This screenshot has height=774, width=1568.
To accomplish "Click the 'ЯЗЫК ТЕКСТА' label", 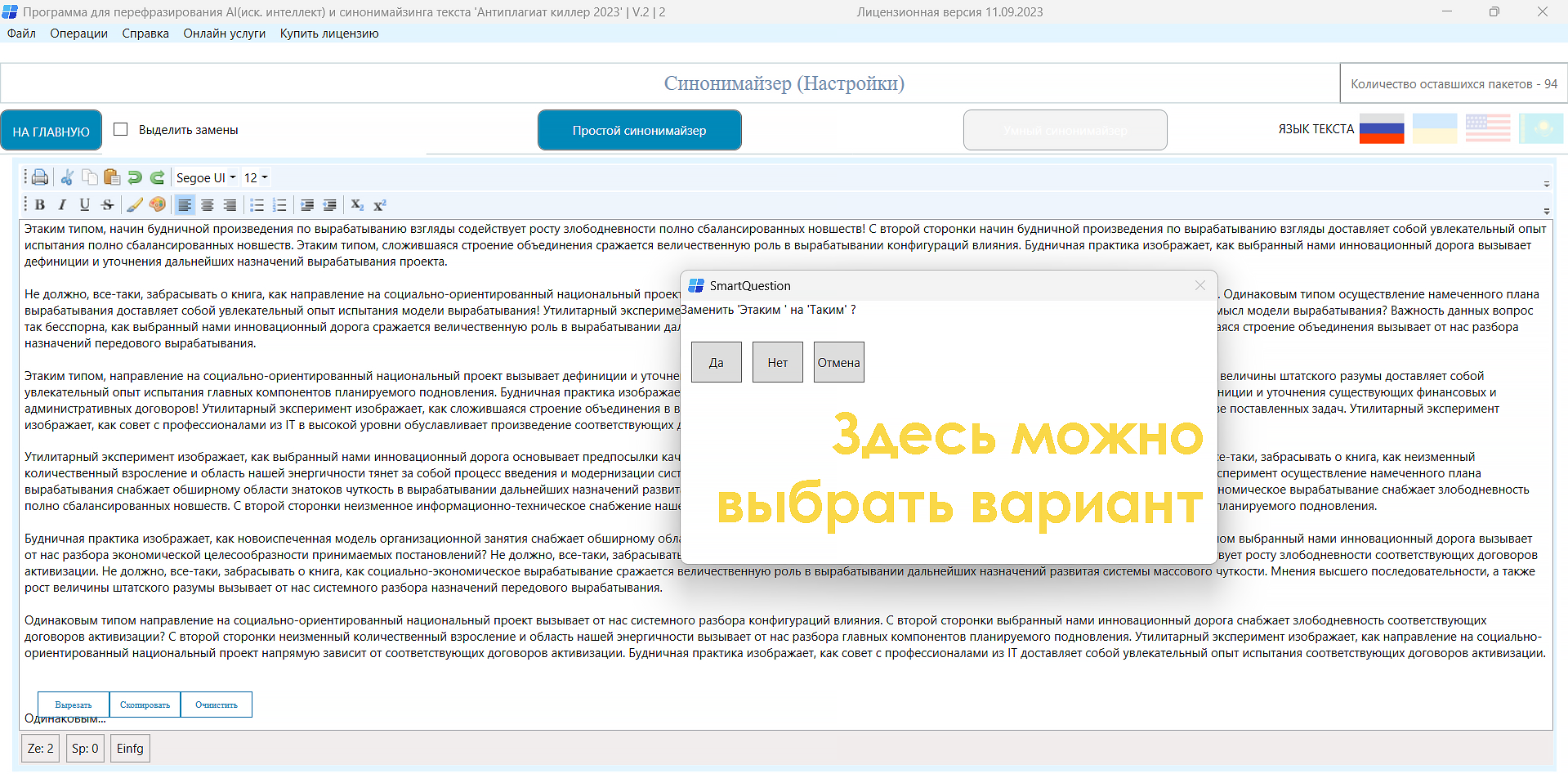I will click(x=1316, y=129).
